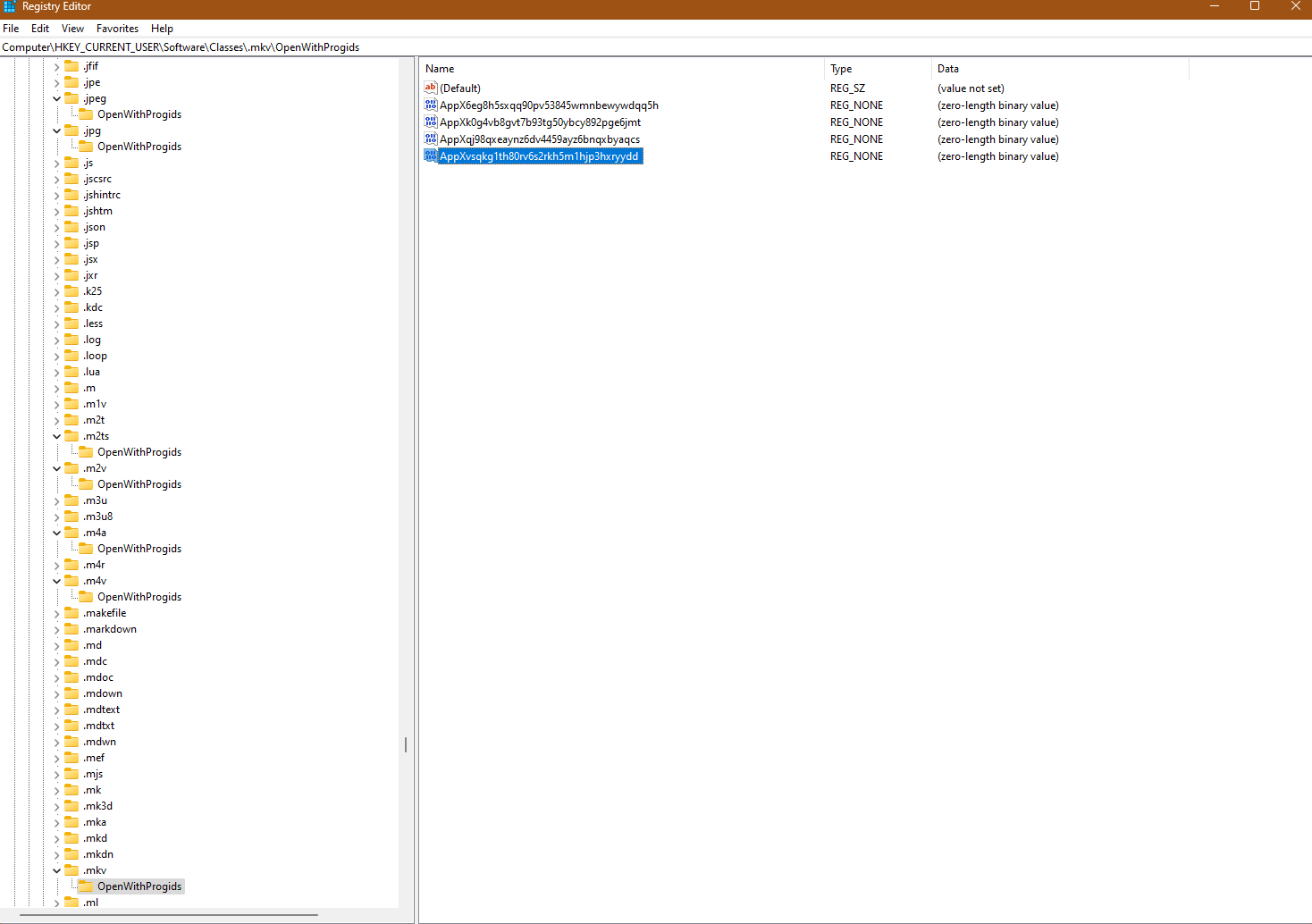Select value name AppXk0g4vb8gvt7b93tg50ybcy892pge6jmt
The image size is (1312, 924).
pos(540,122)
